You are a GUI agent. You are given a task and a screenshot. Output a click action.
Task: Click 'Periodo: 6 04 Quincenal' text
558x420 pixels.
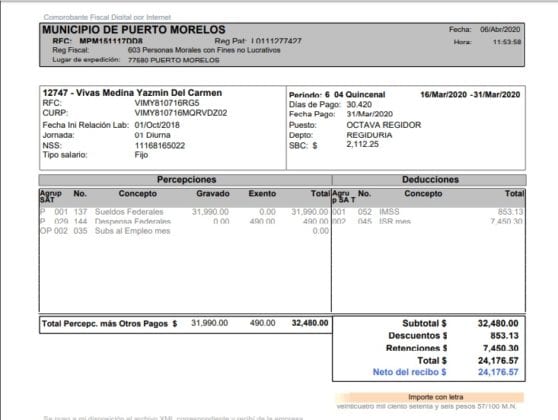pos(337,95)
